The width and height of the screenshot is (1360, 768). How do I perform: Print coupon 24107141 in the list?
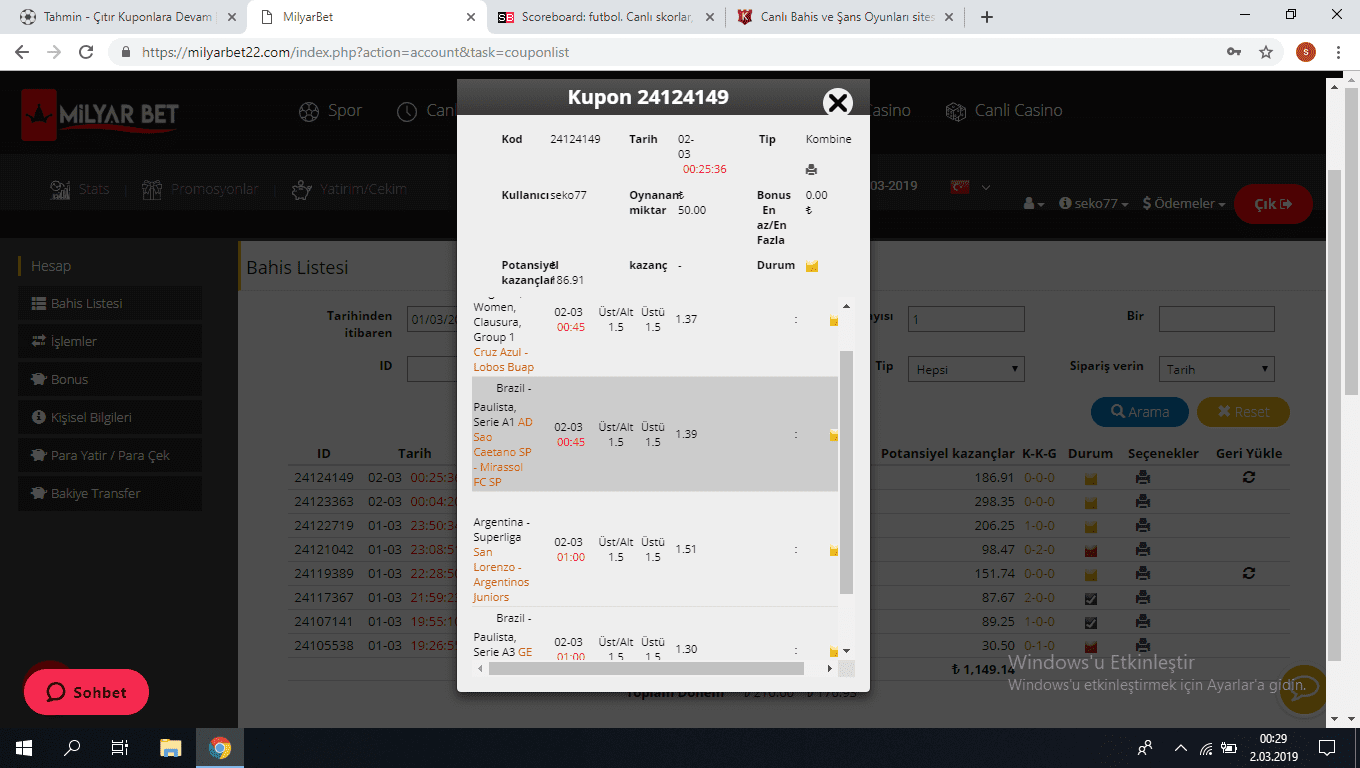point(1143,622)
